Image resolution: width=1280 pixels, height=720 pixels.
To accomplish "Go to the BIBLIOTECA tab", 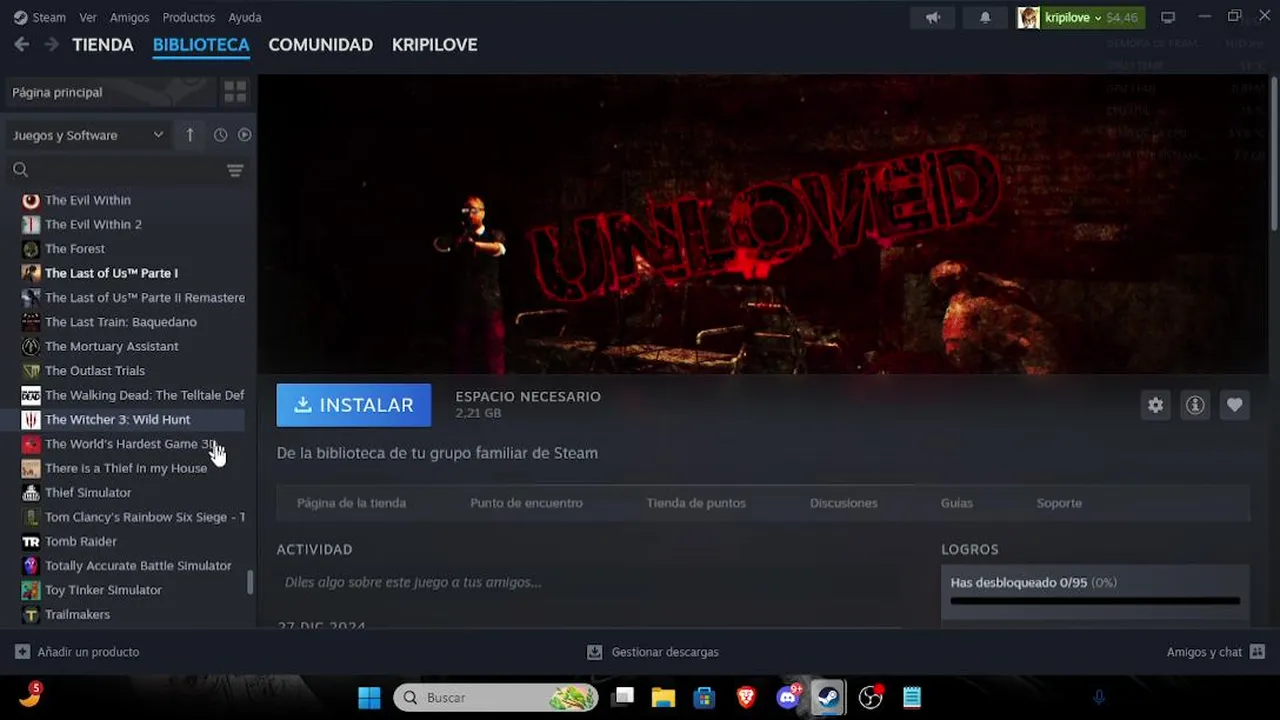I will tap(201, 45).
